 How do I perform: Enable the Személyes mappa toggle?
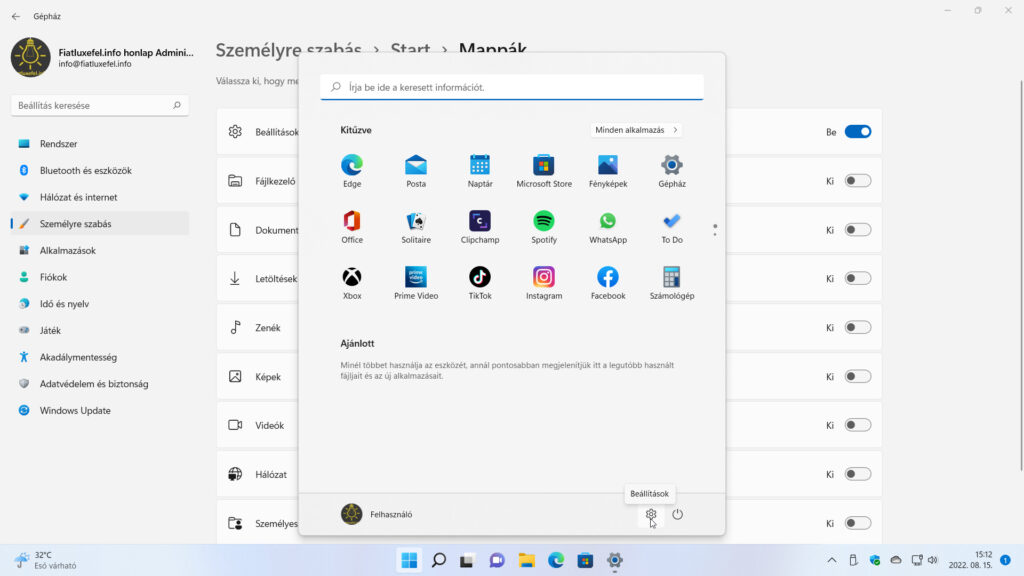857,523
